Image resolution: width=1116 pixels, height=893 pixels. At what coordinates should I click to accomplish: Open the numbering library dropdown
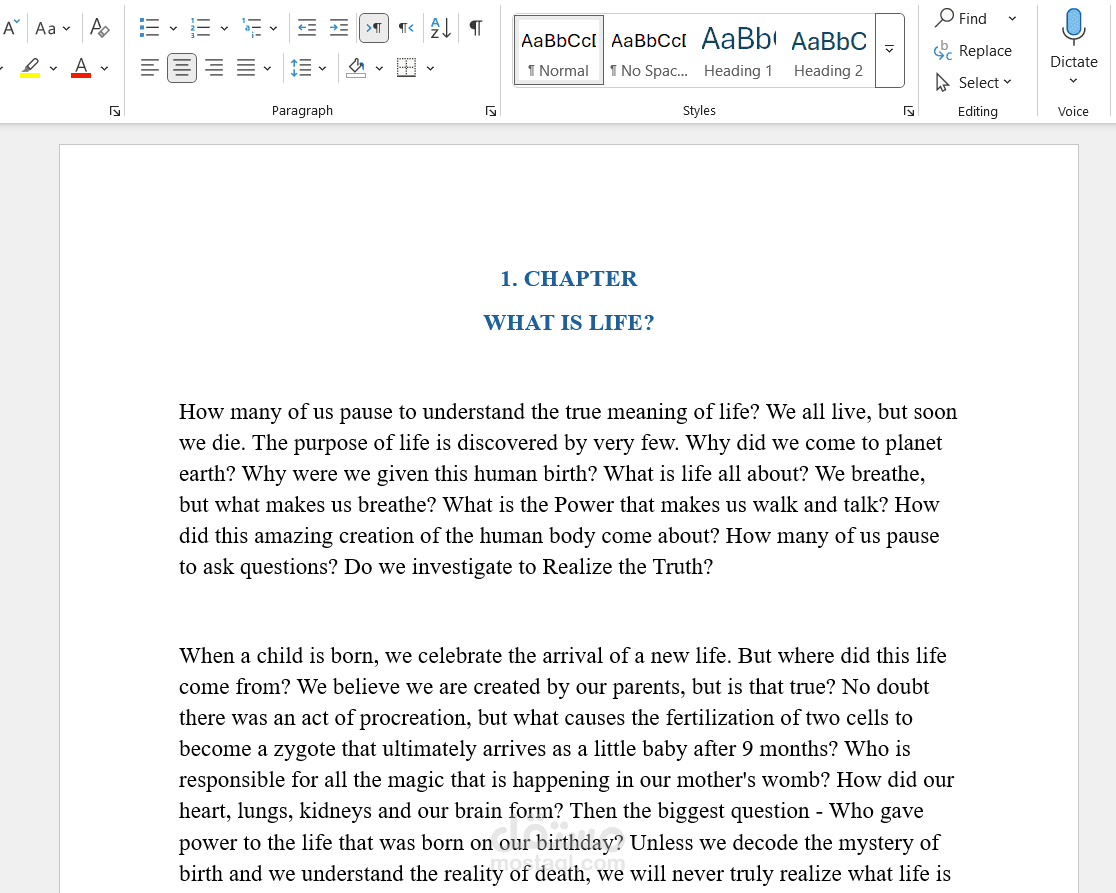pyautogui.click(x=224, y=28)
